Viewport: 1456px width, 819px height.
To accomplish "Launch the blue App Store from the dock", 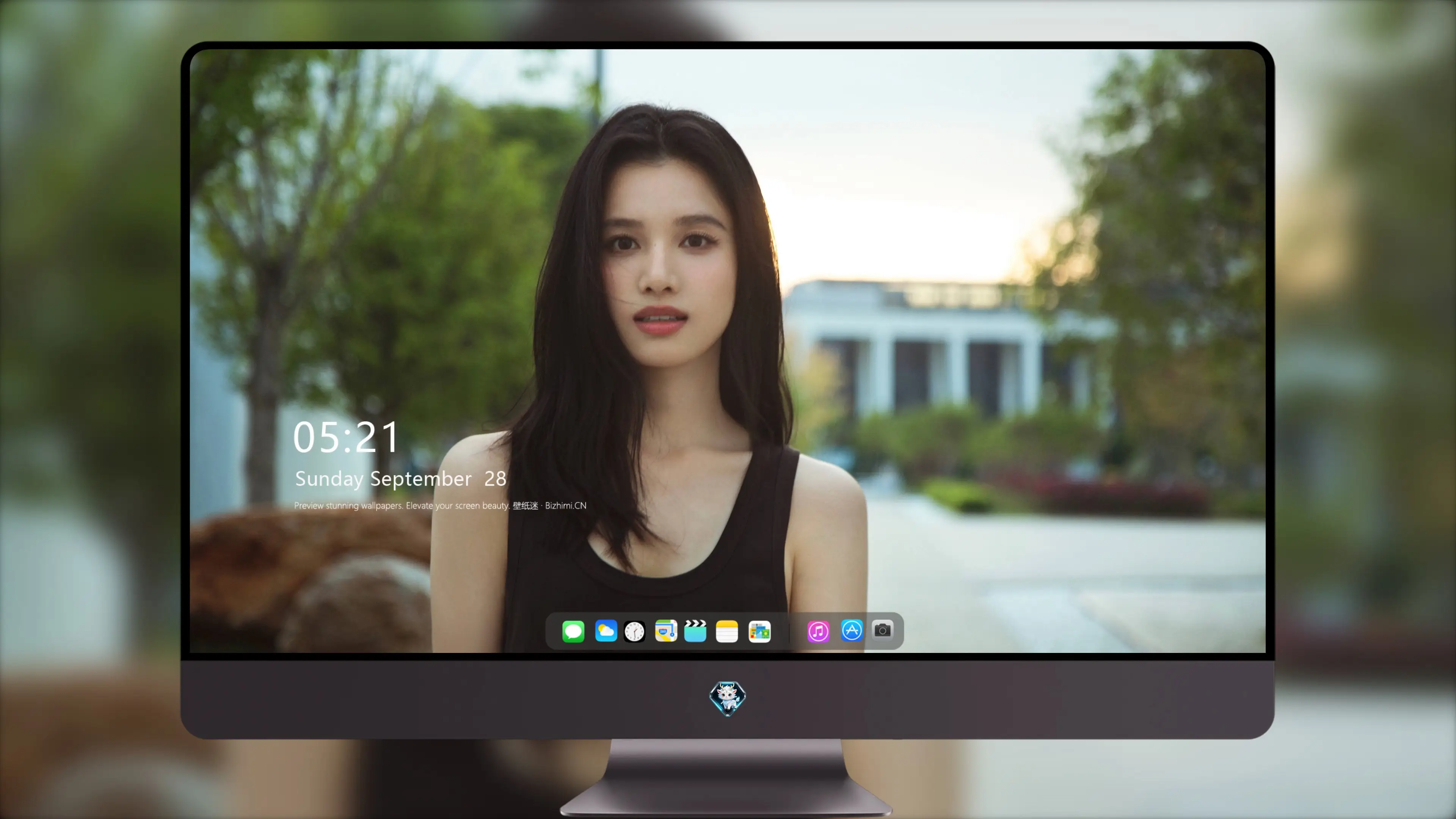I will 852,630.
